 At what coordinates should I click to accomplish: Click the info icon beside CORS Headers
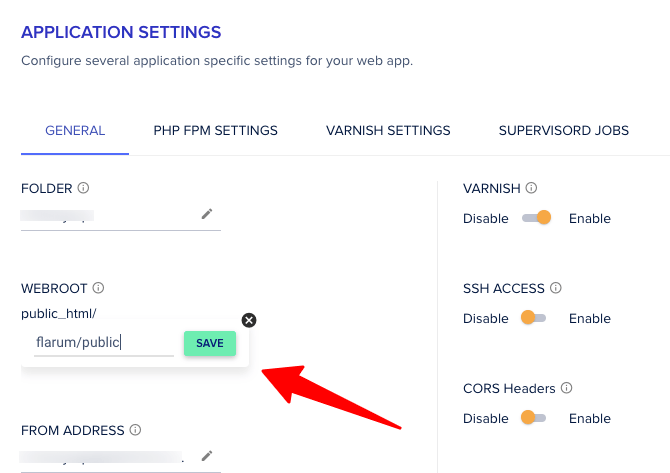click(x=566, y=388)
